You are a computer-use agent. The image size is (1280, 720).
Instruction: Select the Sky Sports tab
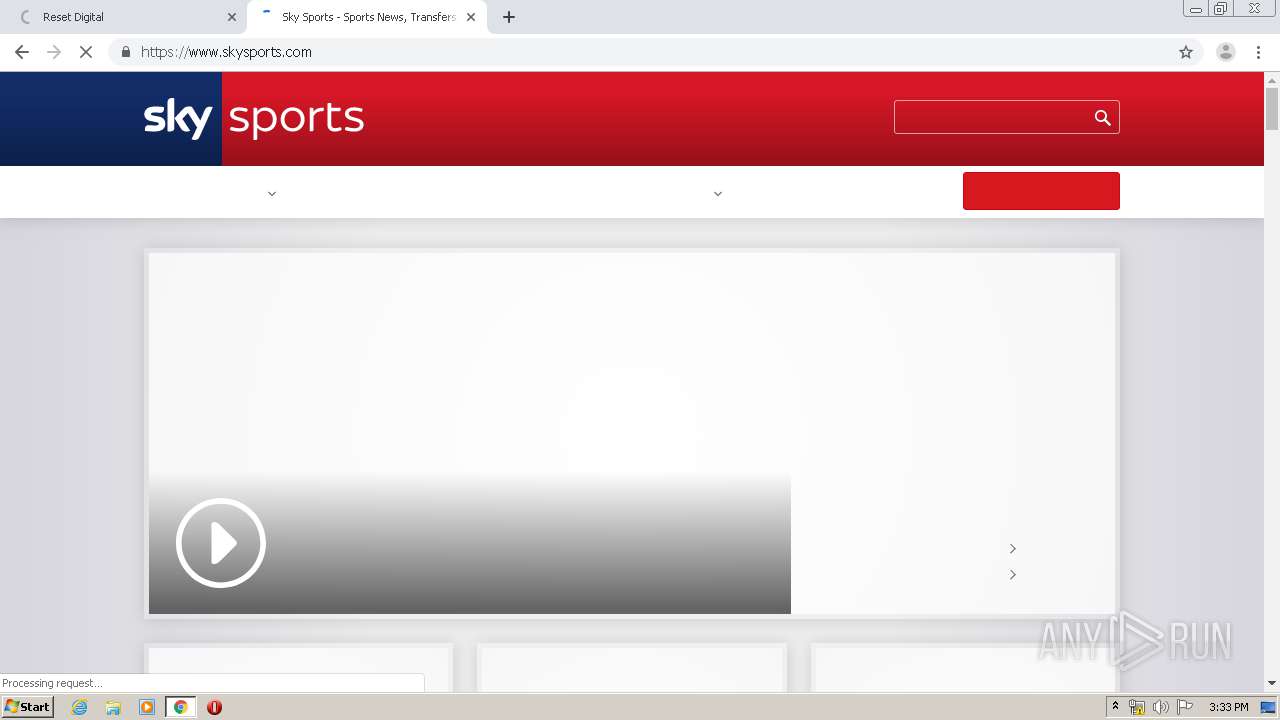click(x=366, y=17)
